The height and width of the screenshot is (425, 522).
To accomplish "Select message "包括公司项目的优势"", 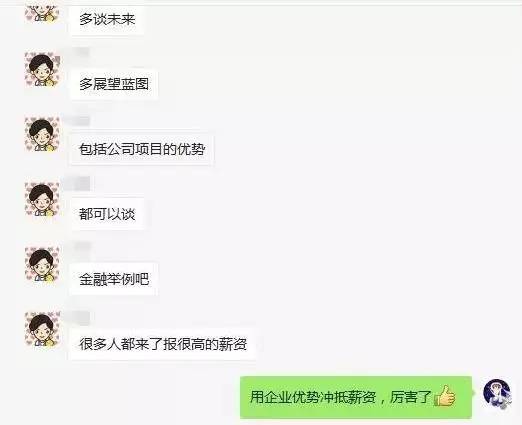I will 142,149.
